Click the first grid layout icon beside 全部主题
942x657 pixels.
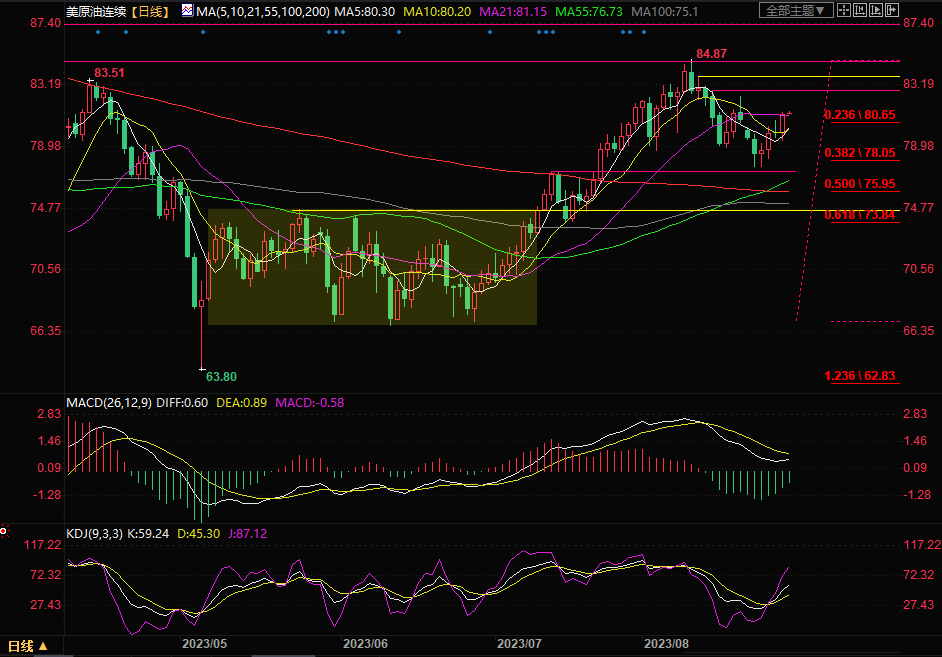pyautogui.click(x=846, y=11)
